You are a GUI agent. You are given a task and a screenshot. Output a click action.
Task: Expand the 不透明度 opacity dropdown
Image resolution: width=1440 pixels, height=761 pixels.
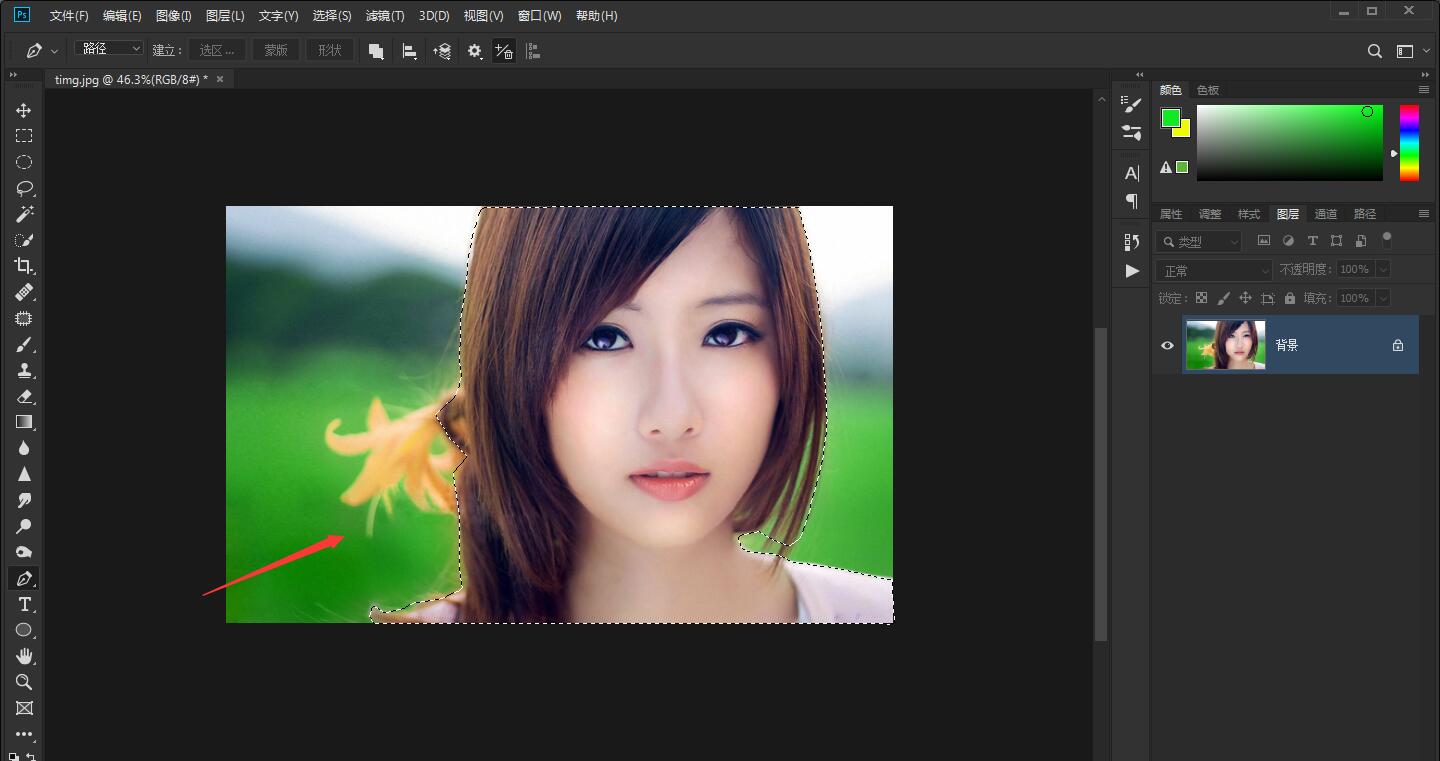pos(1383,269)
